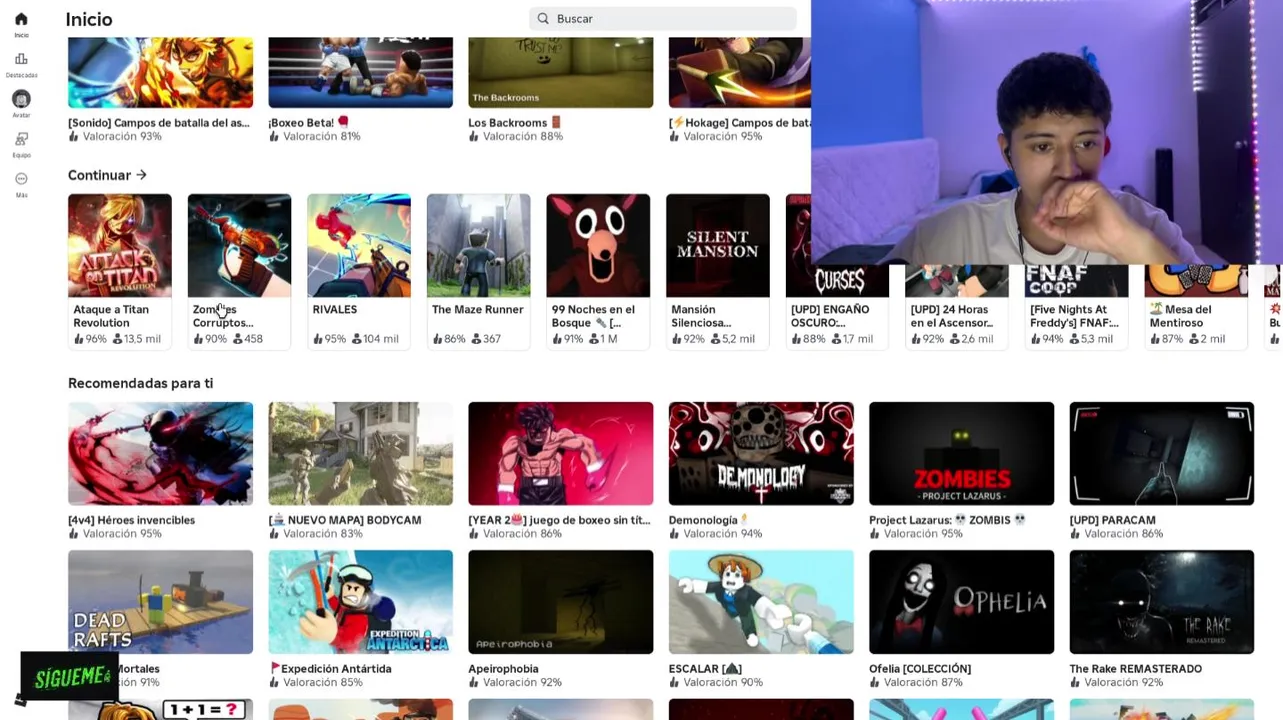
Task: Open The Rake REMASTERED thumbnail
Action: 1162,602
